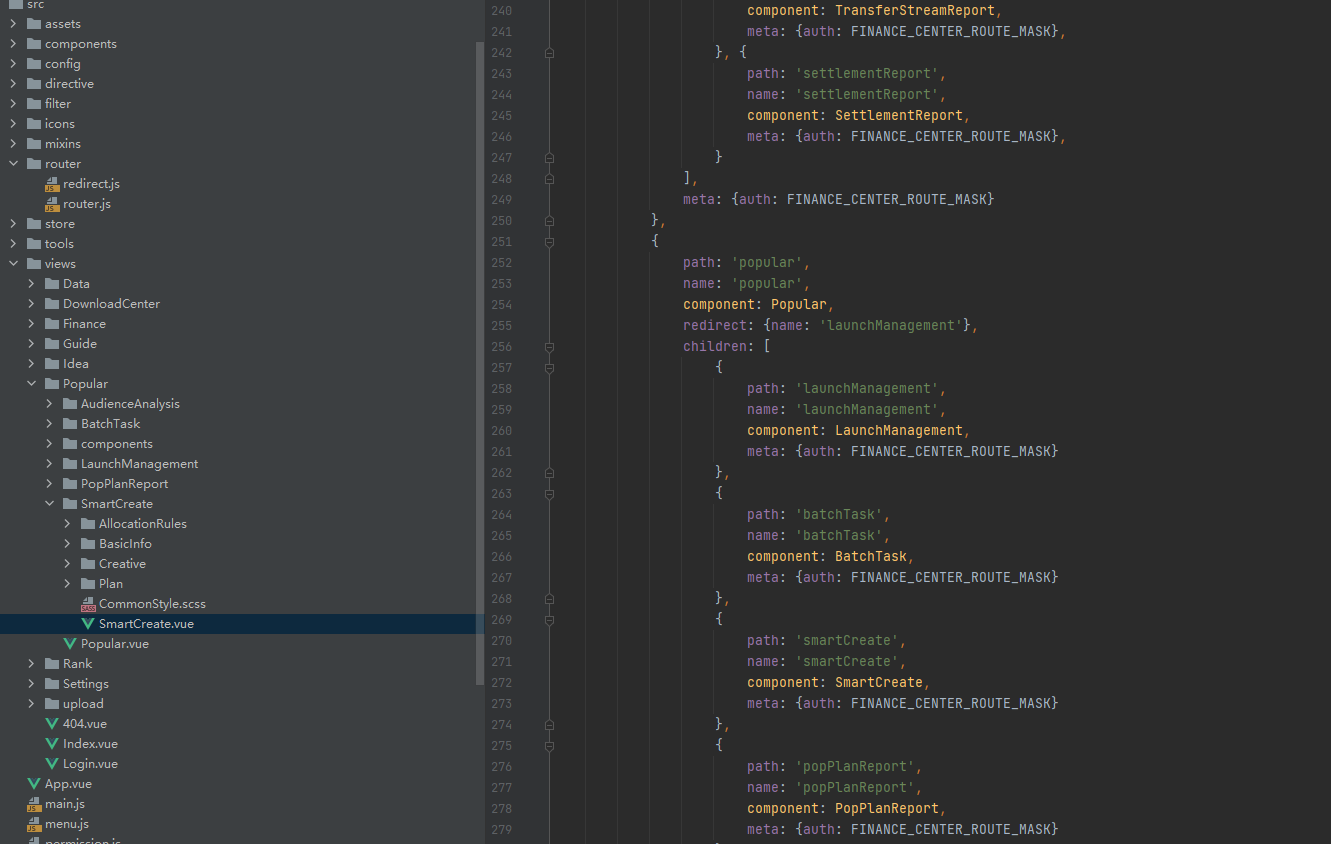This screenshot has width=1331, height=844.
Task: Open the App.vue file
Action: pos(68,784)
